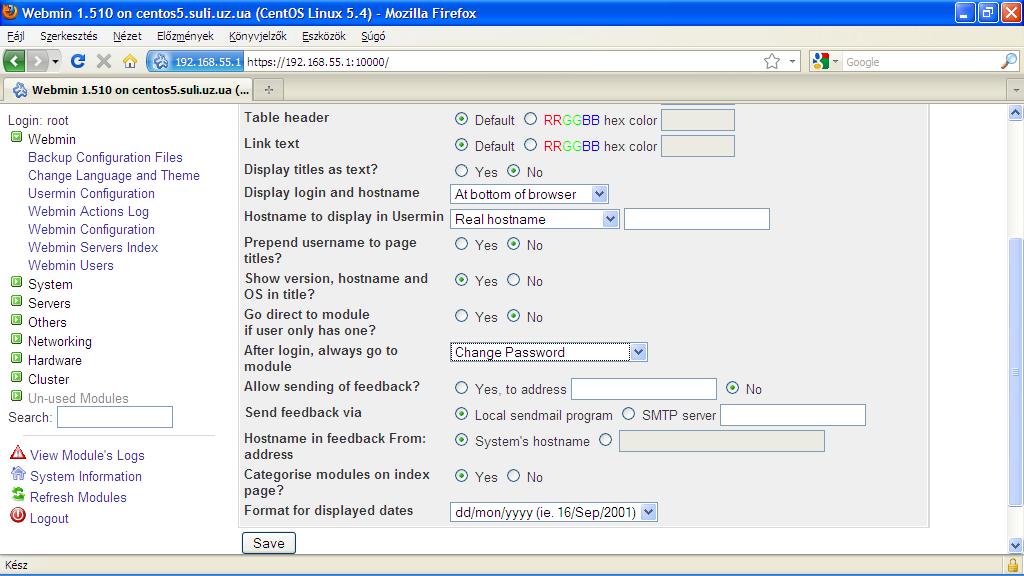The image size is (1024, 576).
Task: Open the Eszközök menu
Action: point(323,36)
